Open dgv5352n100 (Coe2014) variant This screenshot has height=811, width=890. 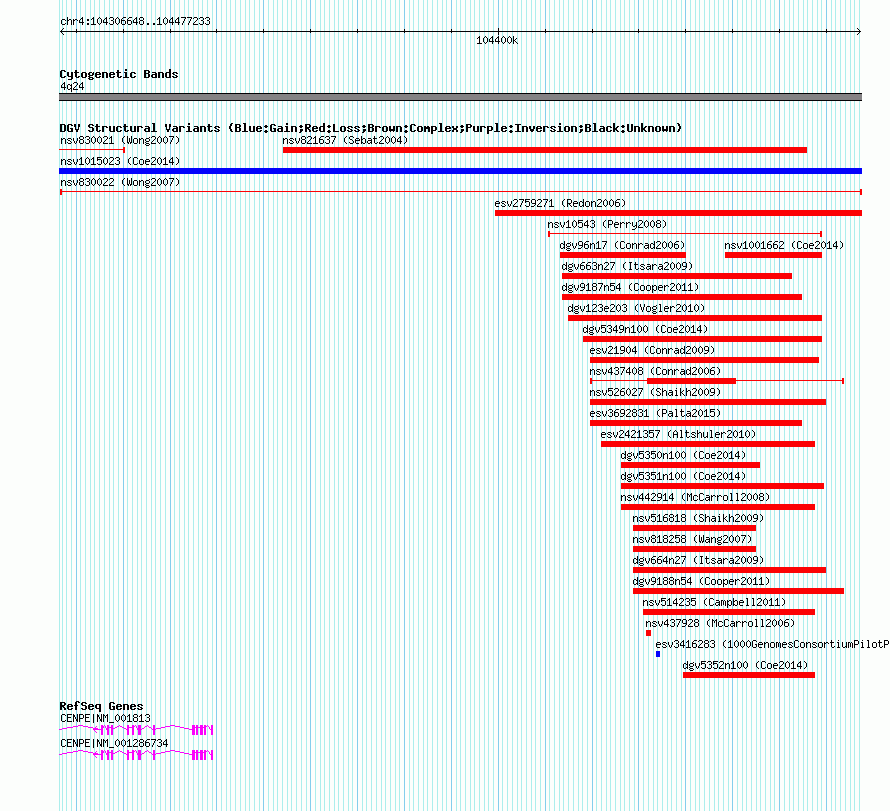click(745, 665)
